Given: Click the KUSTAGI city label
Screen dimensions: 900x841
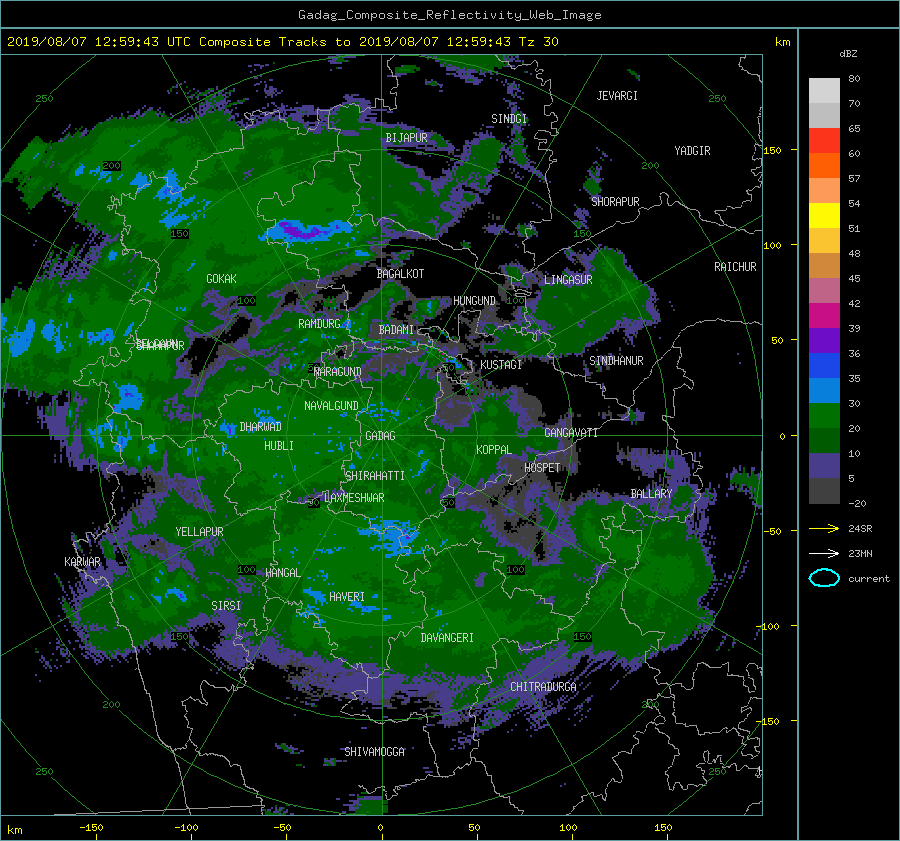Looking at the screenshot, I should coord(501,365).
